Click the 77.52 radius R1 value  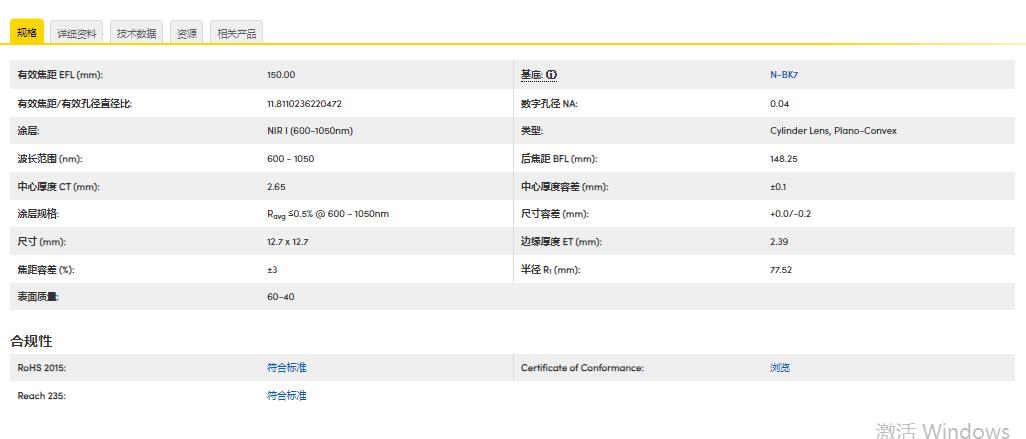click(781, 270)
